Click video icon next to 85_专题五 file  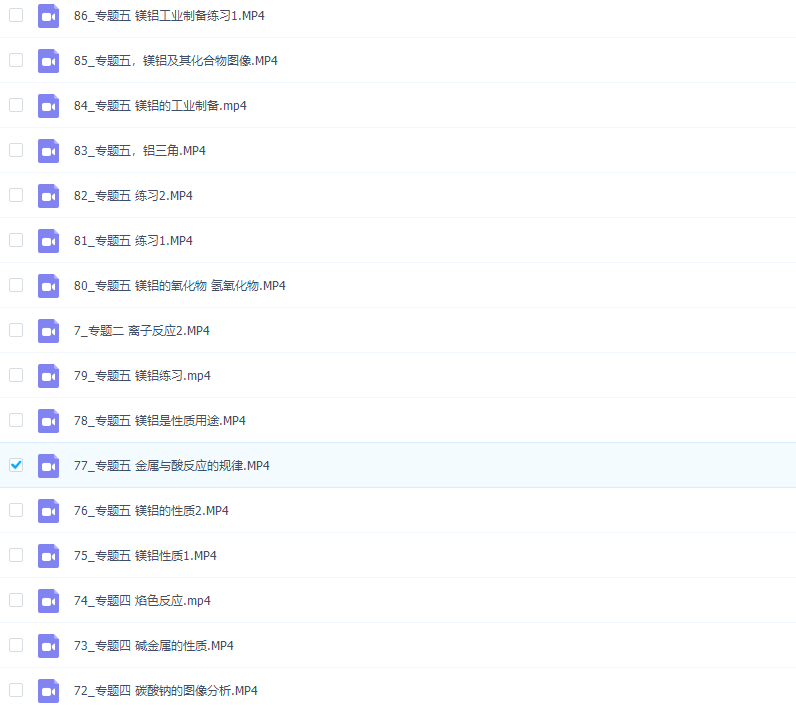click(x=49, y=61)
